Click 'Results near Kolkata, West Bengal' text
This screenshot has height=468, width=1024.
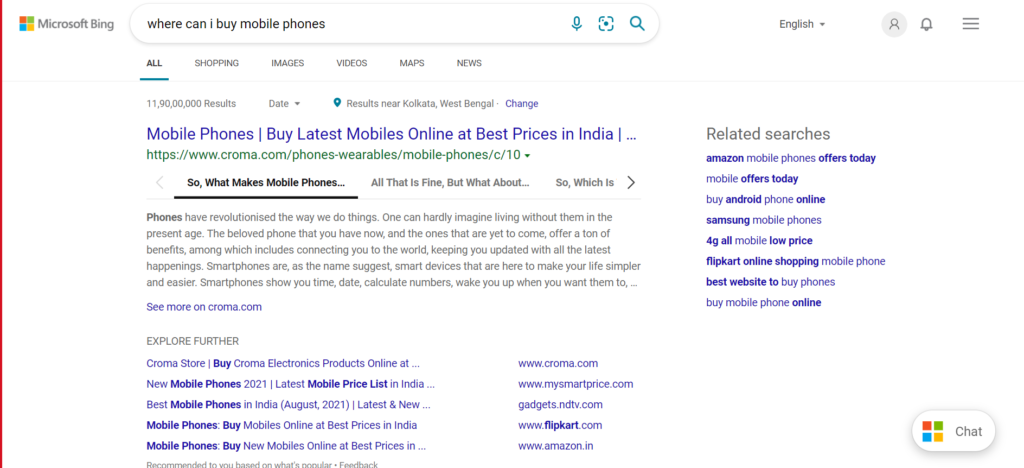point(420,103)
